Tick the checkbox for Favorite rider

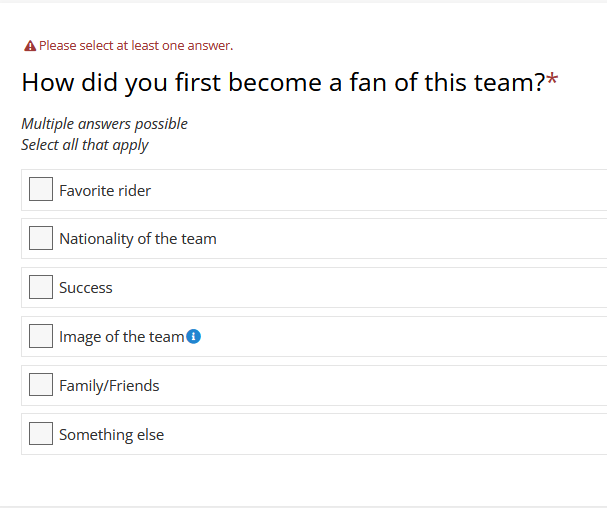pos(41,189)
